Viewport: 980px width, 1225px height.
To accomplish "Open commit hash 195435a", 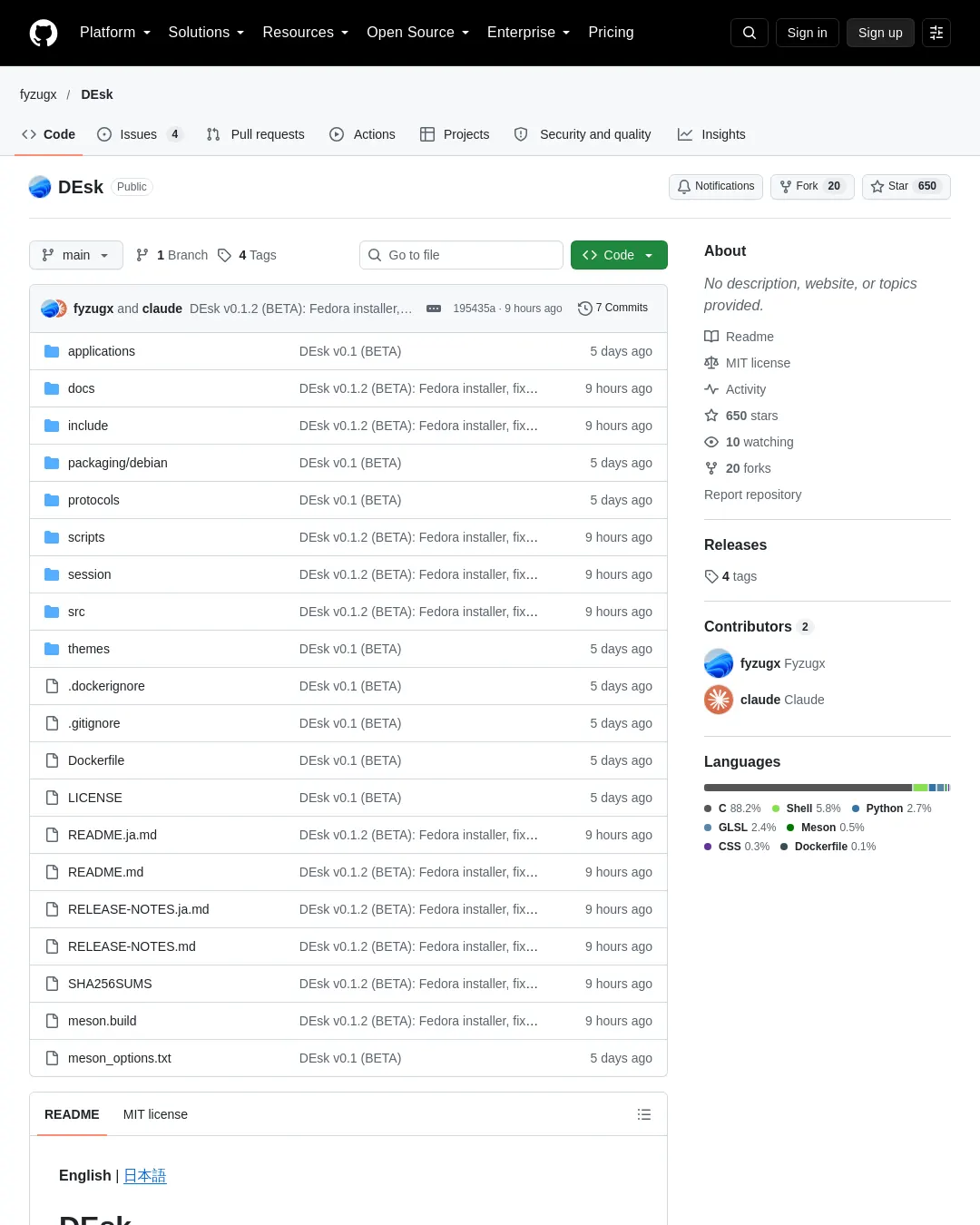I will click(x=475, y=309).
